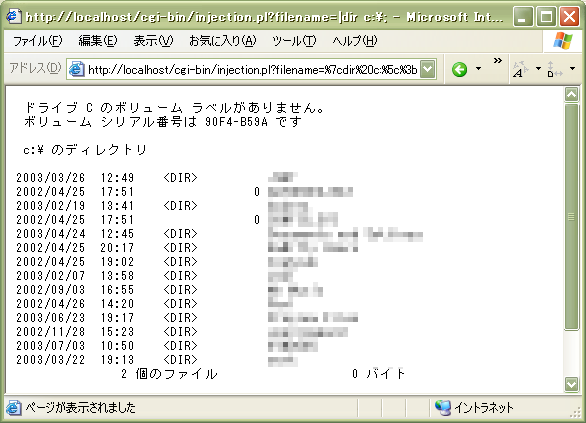Click the 2003/02/07 13:58 entry

(x=155, y=276)
